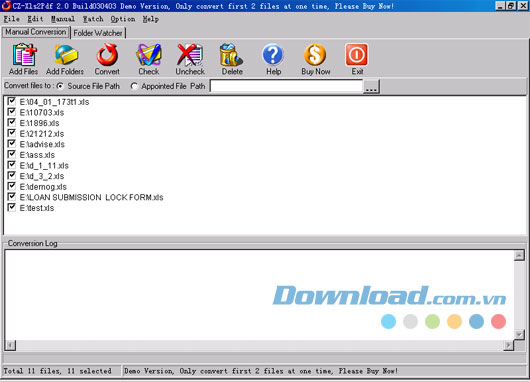Open the Help menu in the menu bar
Image resolution: width=530 pixels, height=382 pixels.
pyautogui.click(x=150, y=19)
